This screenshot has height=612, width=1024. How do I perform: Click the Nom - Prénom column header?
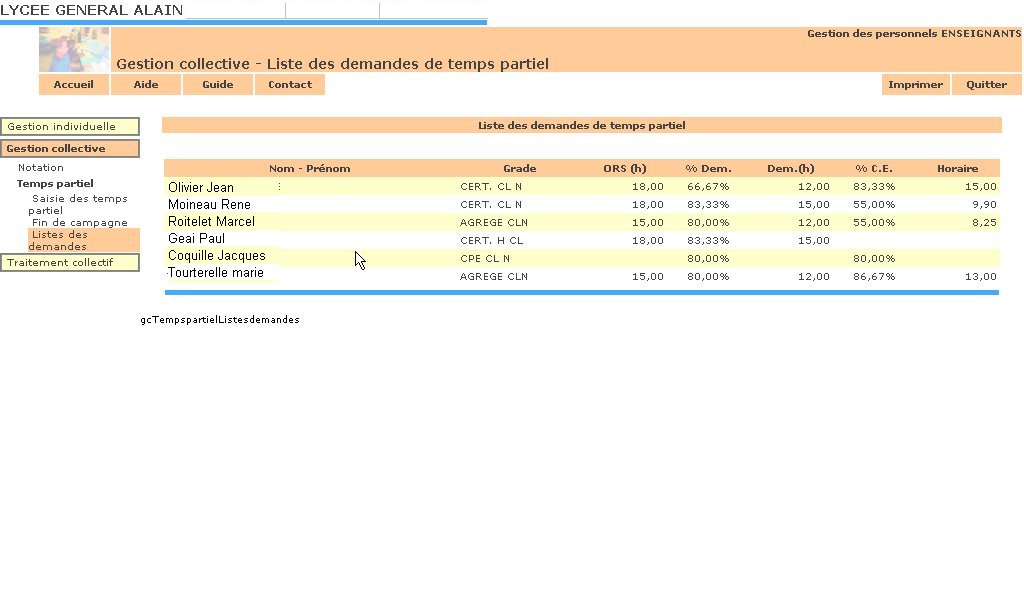pos(310,169)
